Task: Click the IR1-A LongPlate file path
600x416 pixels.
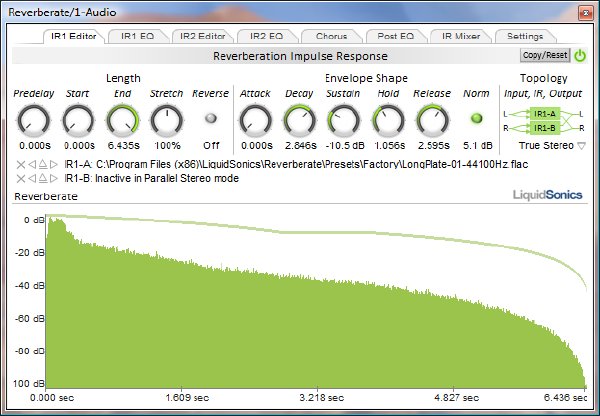Action: (x=312, y=165)
